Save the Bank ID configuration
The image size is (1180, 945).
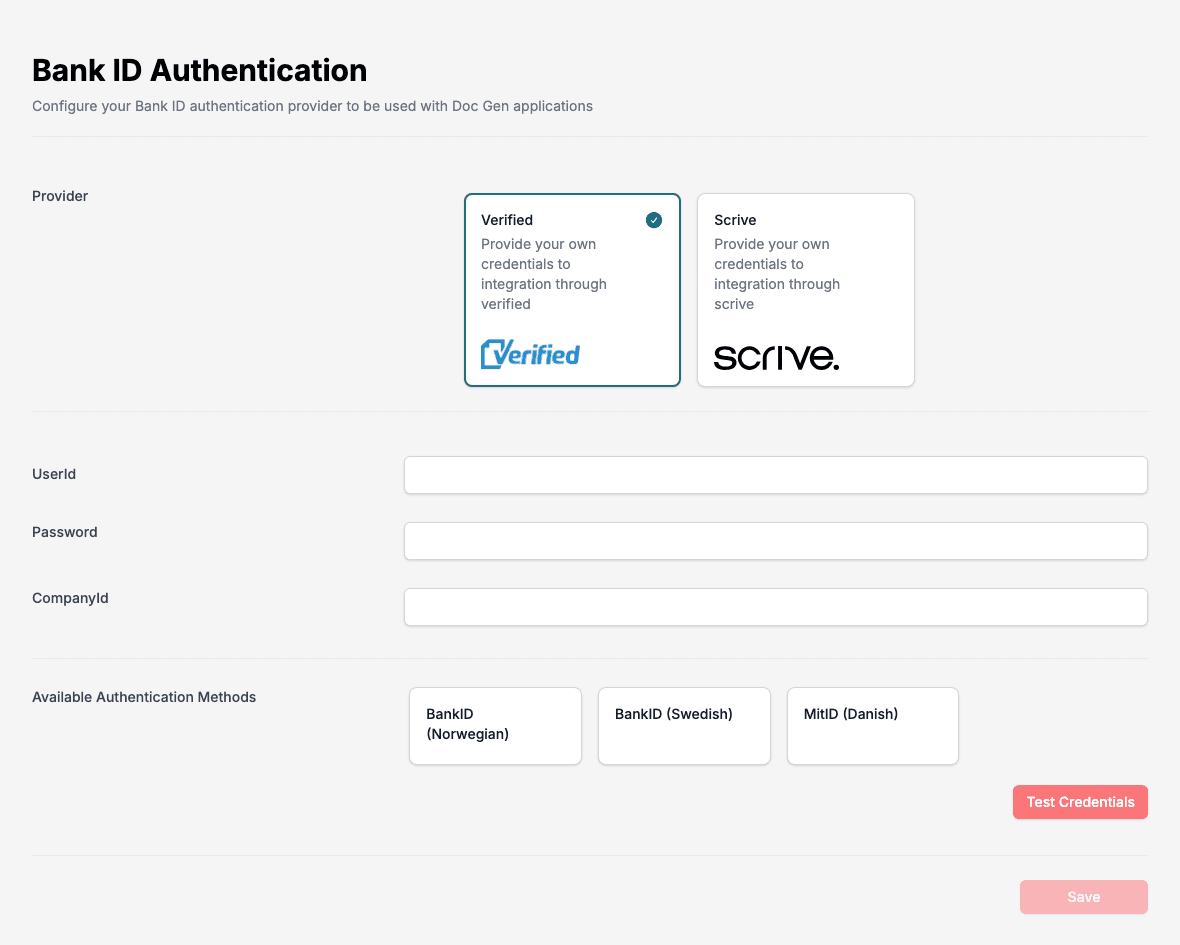(1084, 897)
